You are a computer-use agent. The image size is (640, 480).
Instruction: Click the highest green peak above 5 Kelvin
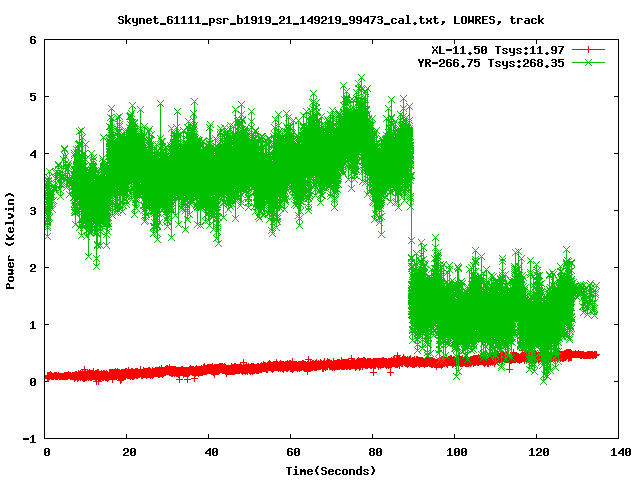tap(360, 76)
